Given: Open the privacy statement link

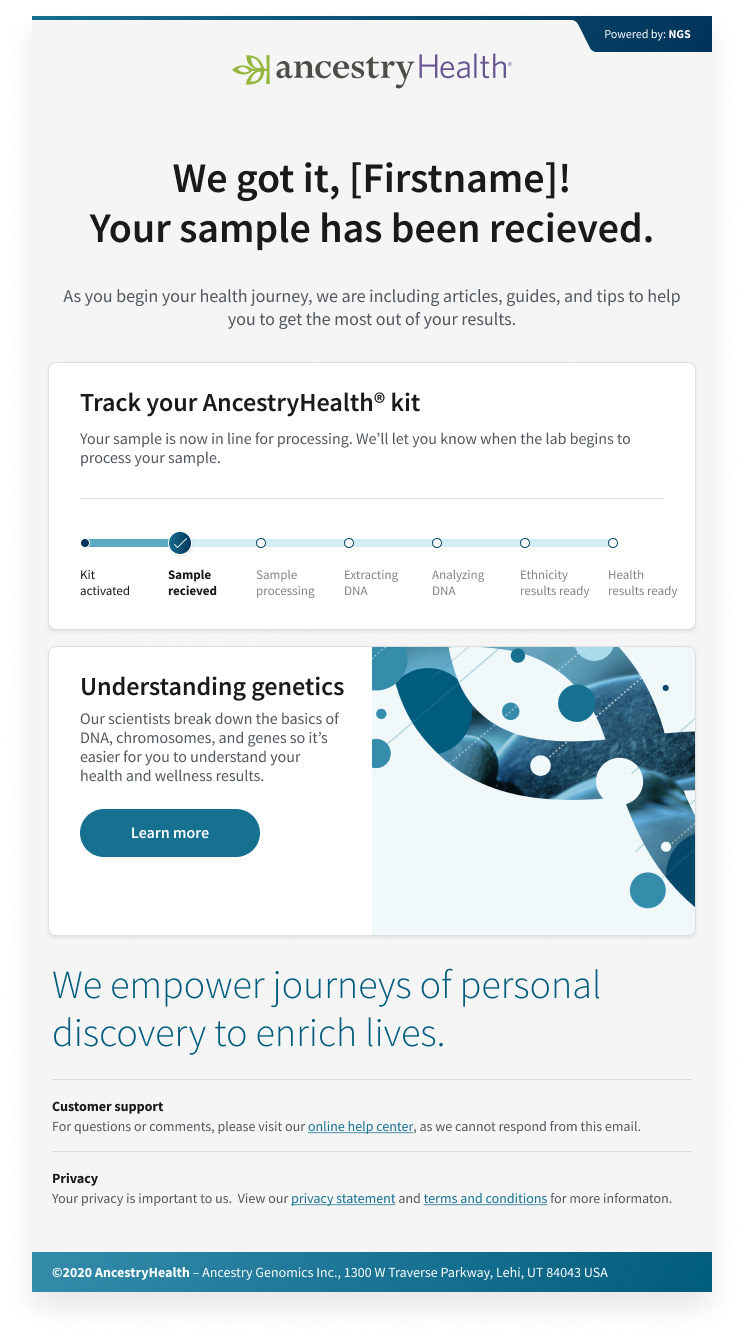Looking at the screenshot, I should point(343,1198).
